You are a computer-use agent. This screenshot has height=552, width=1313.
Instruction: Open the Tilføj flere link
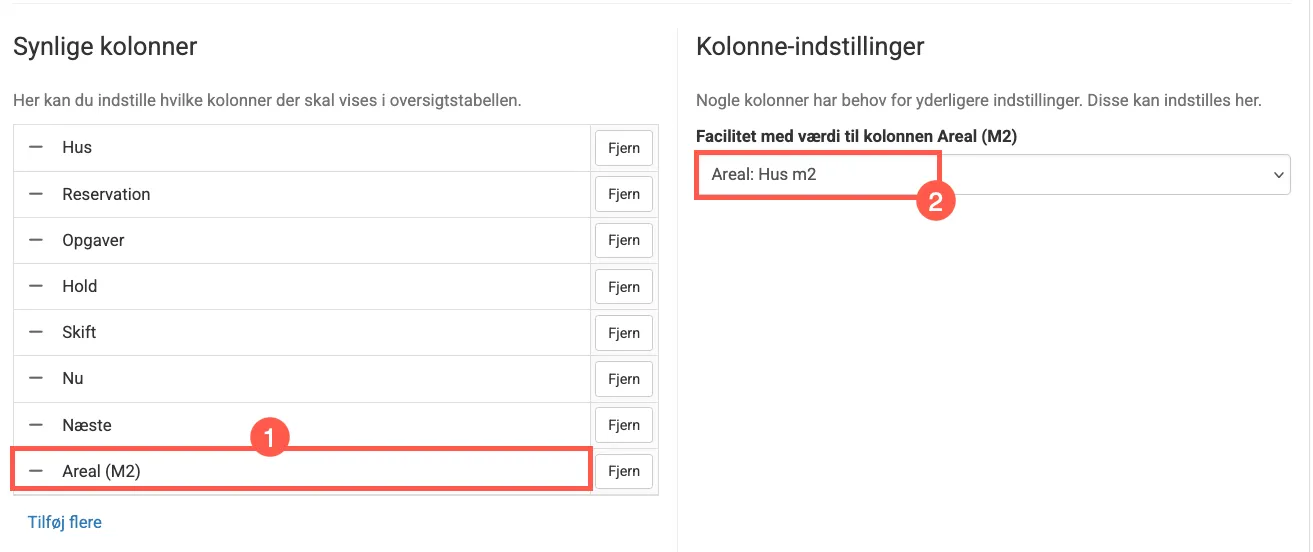pyautogui.click(x=65, y=522)
